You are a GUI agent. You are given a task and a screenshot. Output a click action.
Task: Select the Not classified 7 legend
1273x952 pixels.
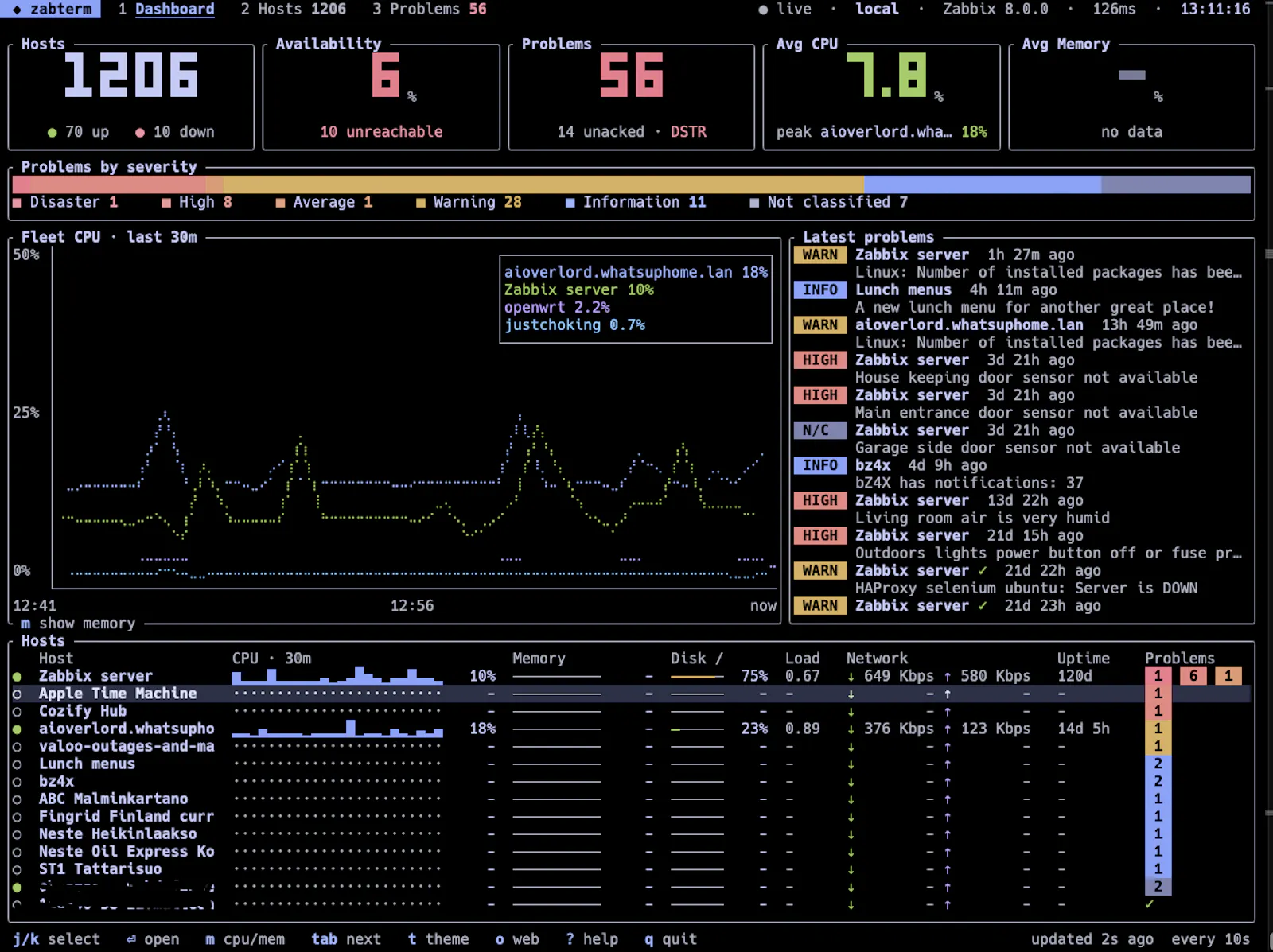[828, 202]
